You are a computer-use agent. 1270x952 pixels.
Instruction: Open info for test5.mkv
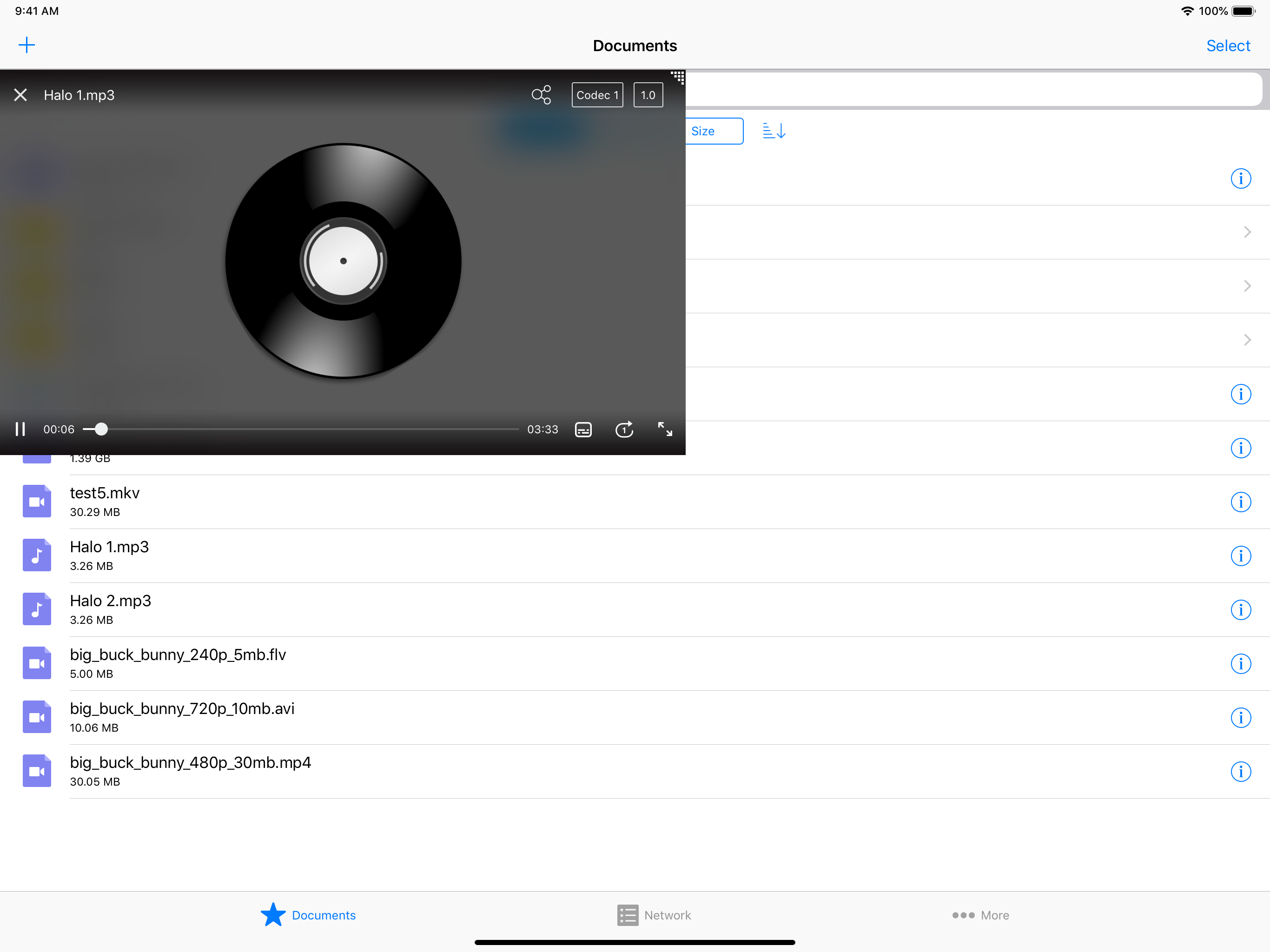[1240, 502]
